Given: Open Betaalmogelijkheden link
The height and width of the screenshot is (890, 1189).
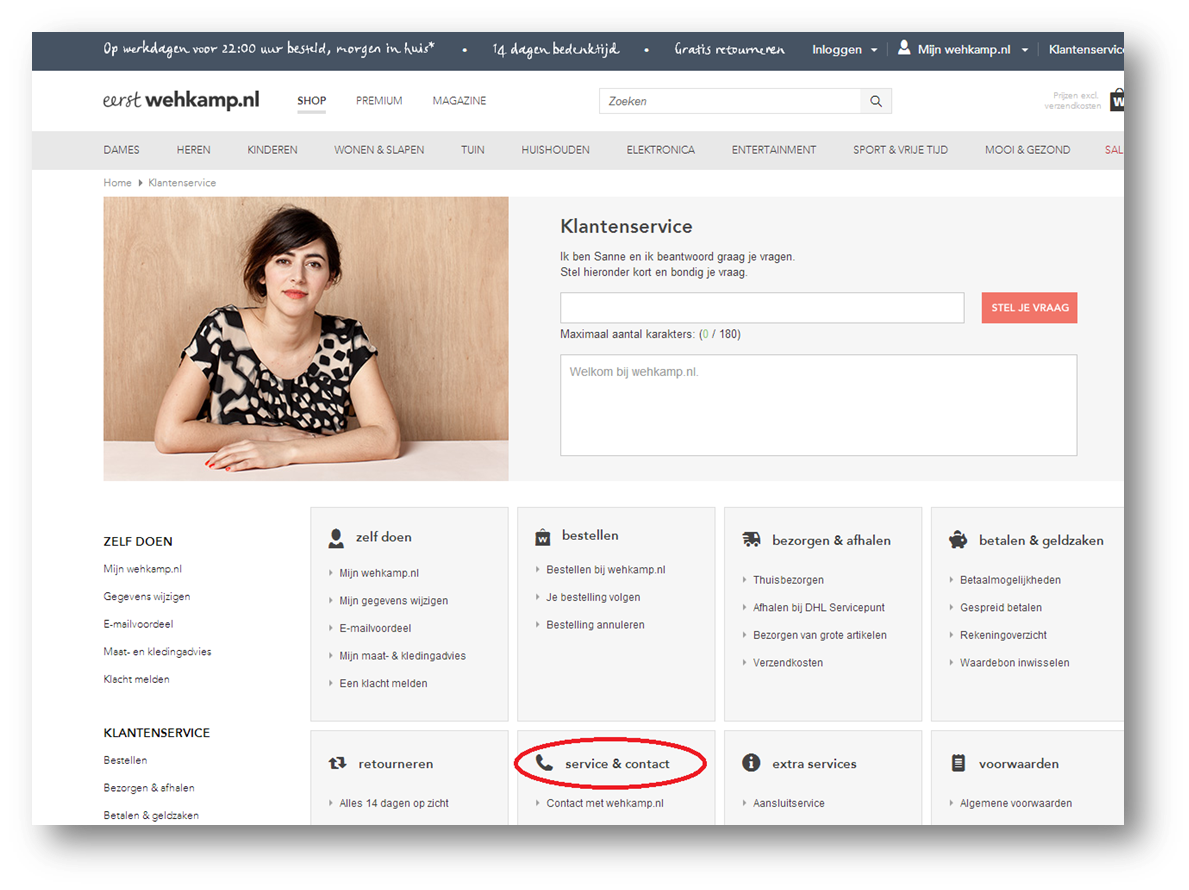Looking at the screenshot, I should 1010,580.
